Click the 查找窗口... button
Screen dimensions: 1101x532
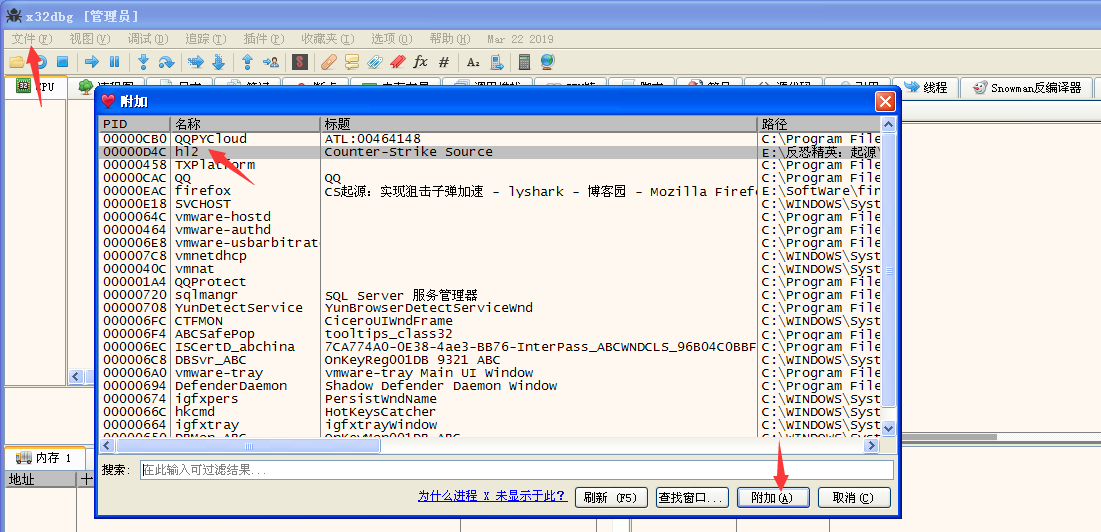[x=690, y=498]
